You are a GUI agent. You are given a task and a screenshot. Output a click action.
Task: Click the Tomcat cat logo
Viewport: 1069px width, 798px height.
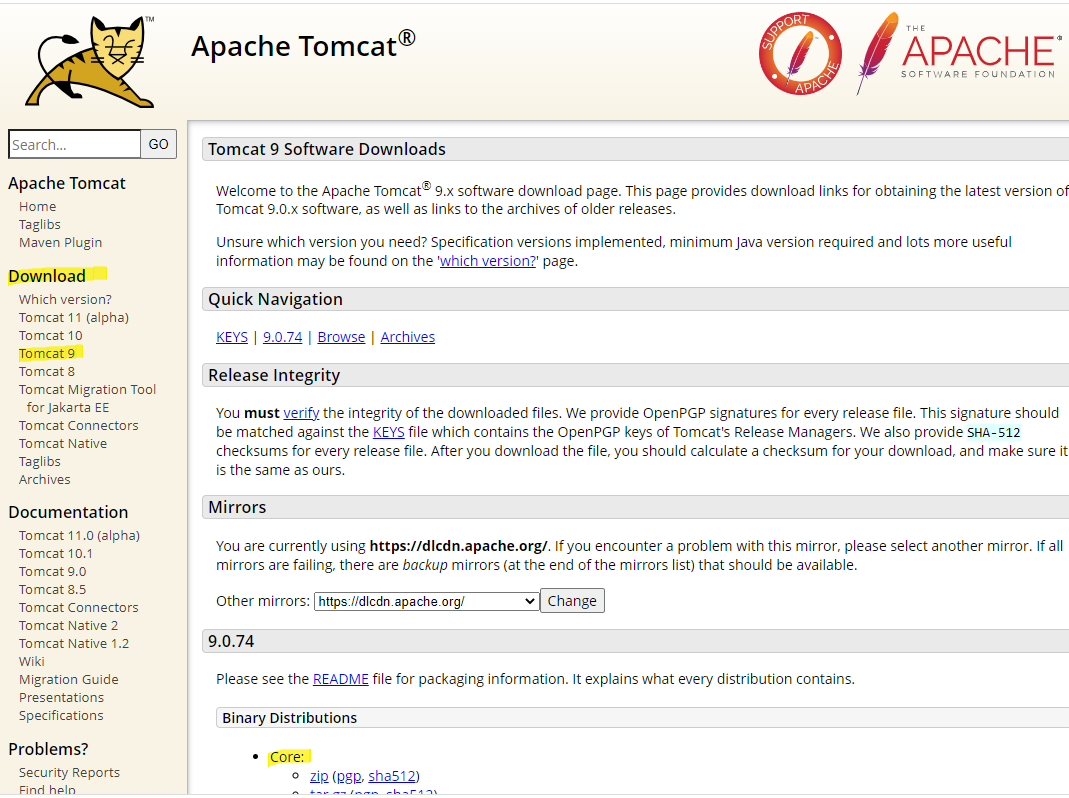pyautogui.click(x=90, y=62)
